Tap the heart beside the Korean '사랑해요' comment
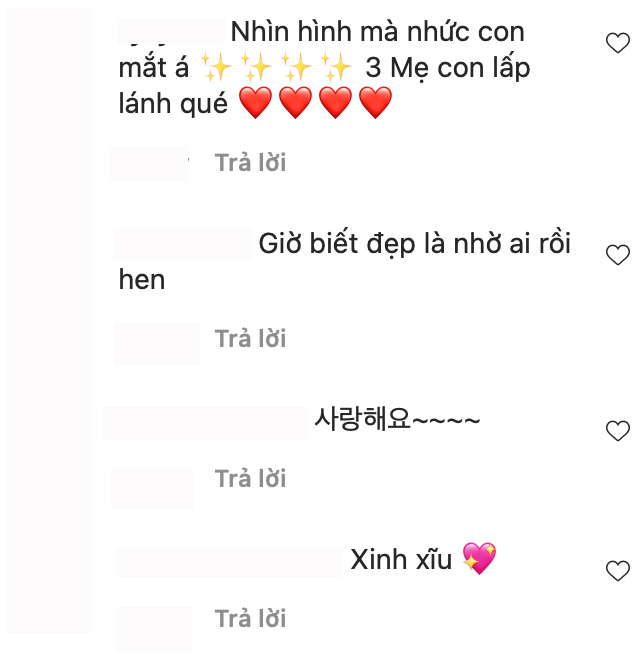The width and height of the screenshot is (643, 664). 618,431
